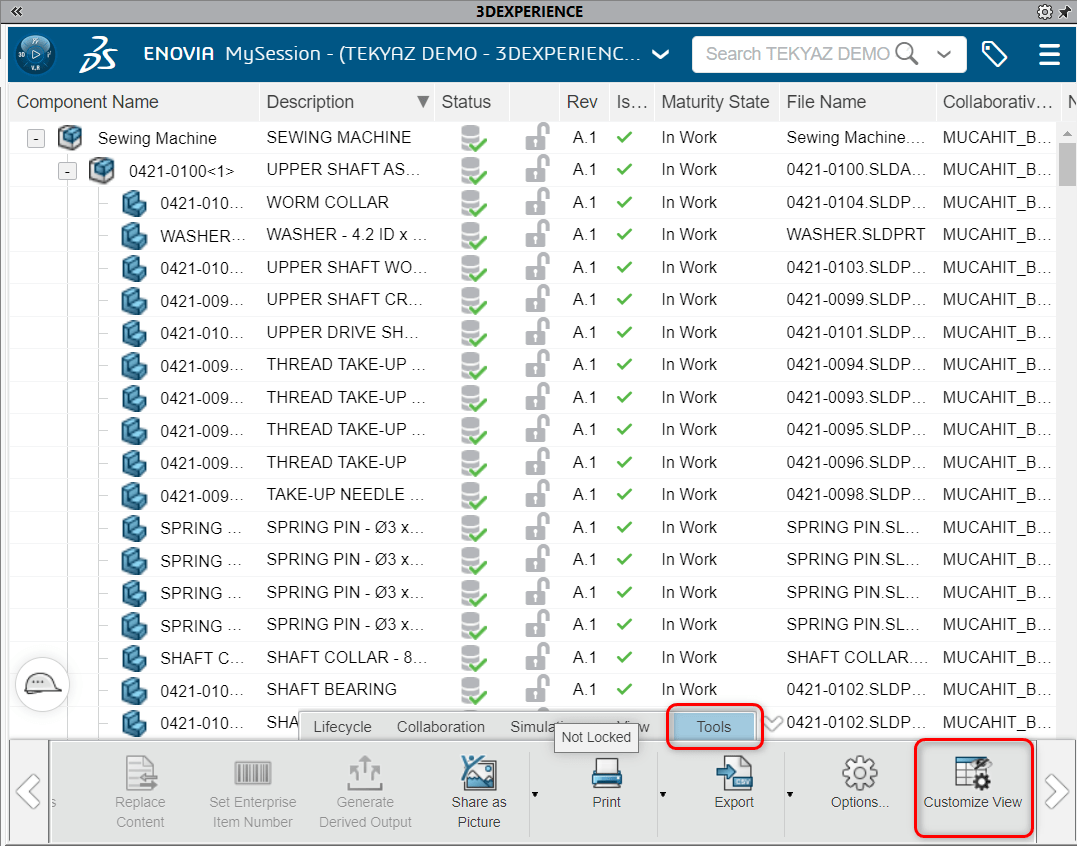This screenshot has height=846, width=1077.
Task: Toggle lock on UPPER DRIVE SH… row
Action: [537, 332]
